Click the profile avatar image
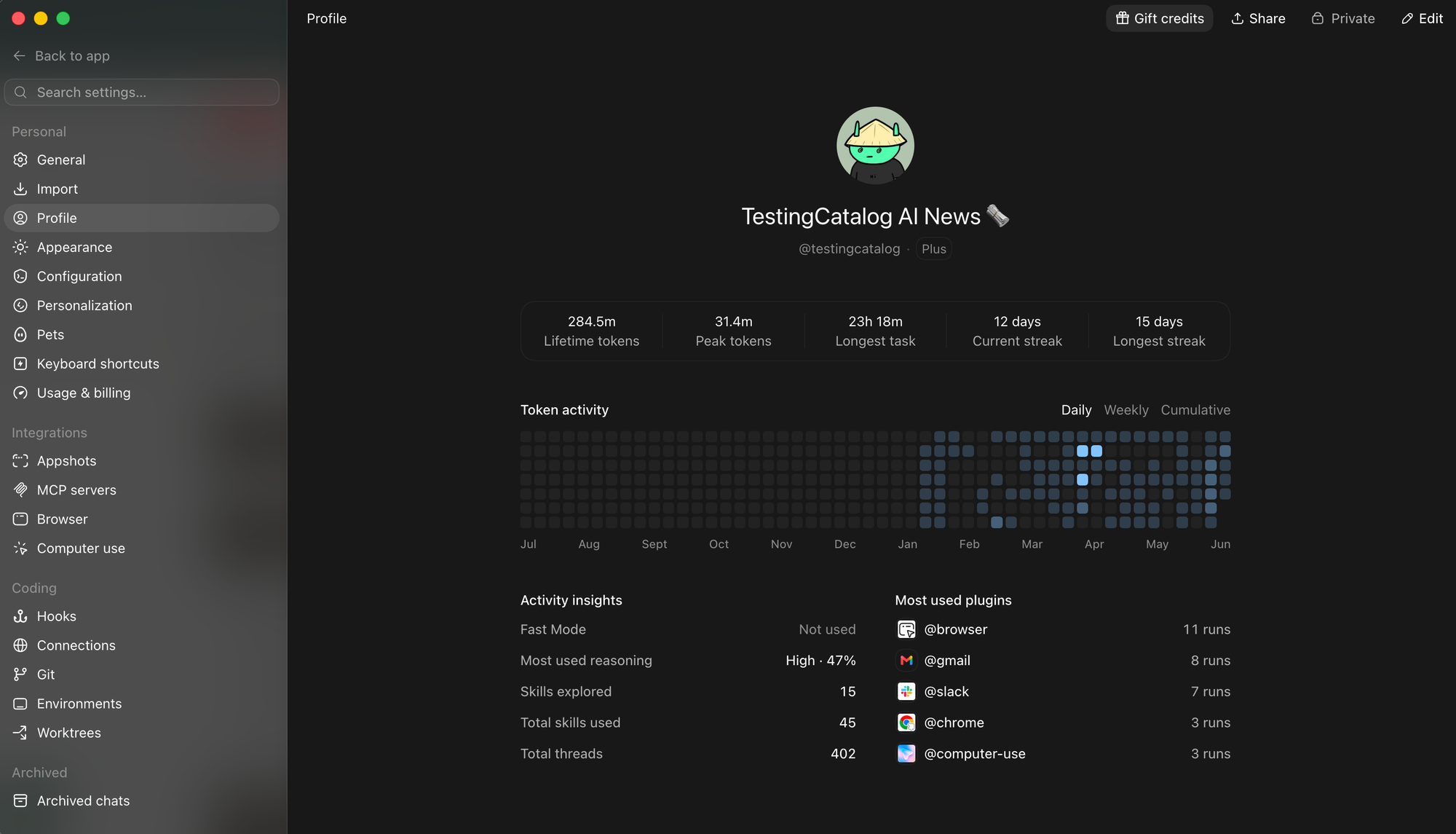Viewport: 1456px width, 834px height. click(x=875, y=146)
